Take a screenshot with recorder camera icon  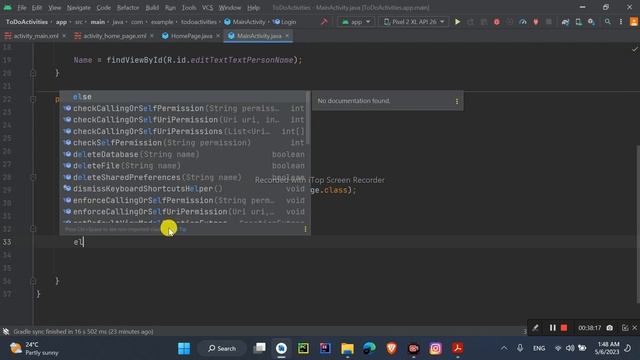tap(609, 328)
